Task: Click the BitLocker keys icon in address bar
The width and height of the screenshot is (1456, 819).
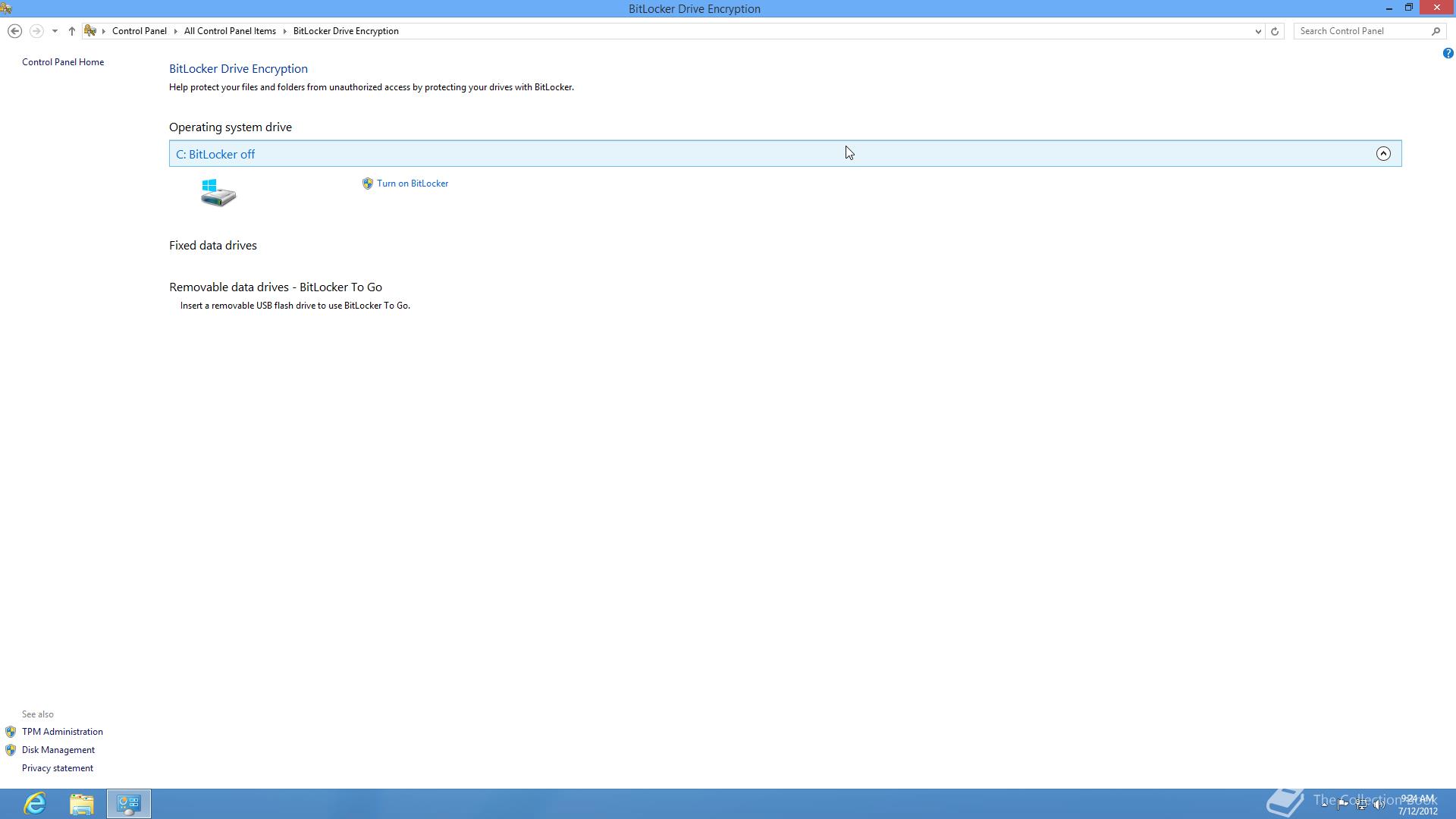Action: coord(90,31)
